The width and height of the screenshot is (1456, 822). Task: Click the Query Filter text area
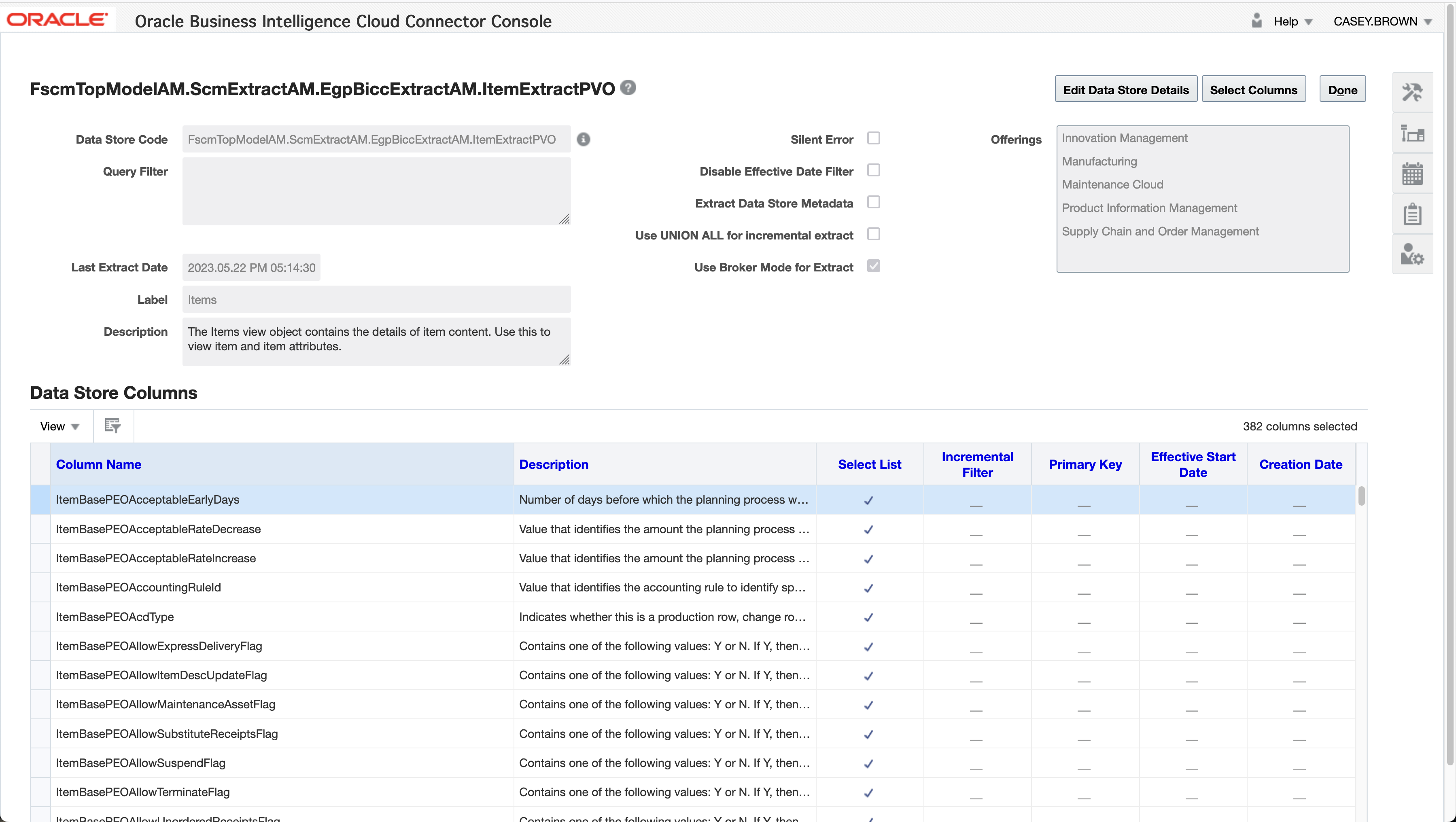[x=376, y=191]
